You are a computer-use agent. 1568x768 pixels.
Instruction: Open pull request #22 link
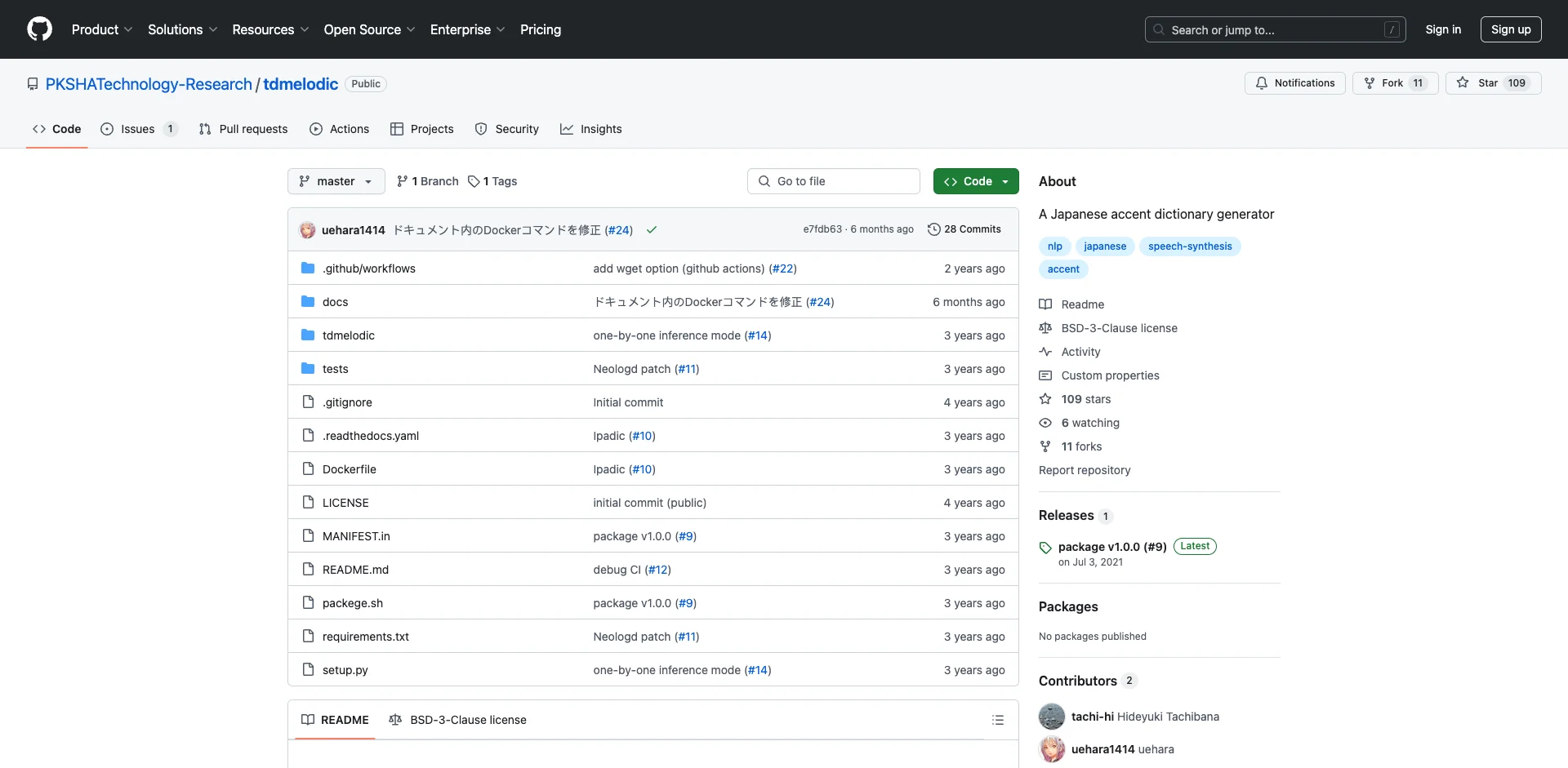coord(782,269)
